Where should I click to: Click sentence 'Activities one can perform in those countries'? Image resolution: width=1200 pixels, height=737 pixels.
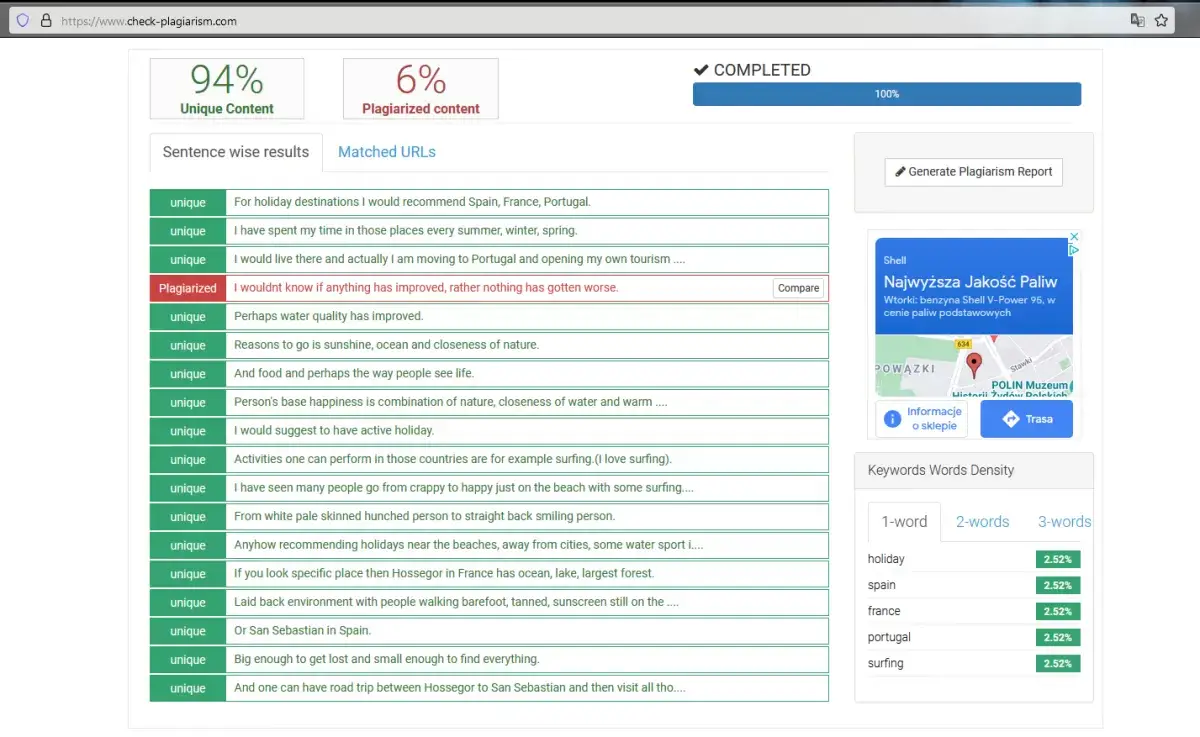pyautogui.click(x=453, y=460)
